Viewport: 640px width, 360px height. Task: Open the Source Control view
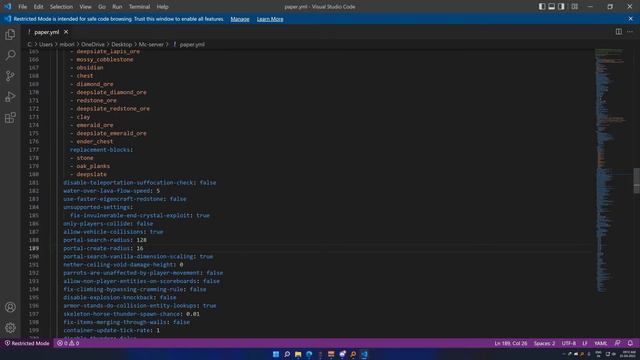pyautogui.click(x=10, y=76)
